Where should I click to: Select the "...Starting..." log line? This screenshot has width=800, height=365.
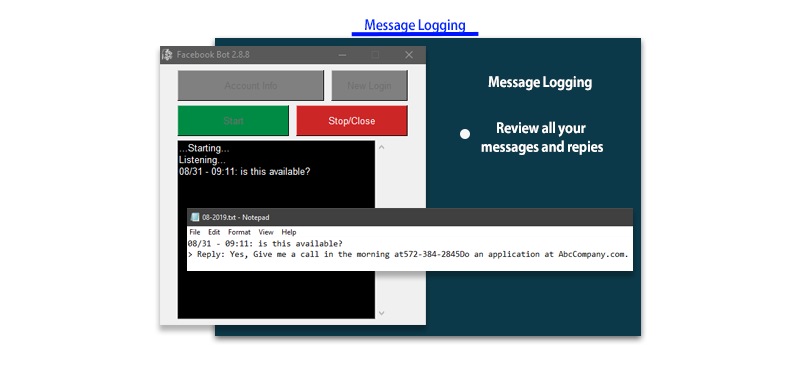pyautogui.click(x=204, y=149)
